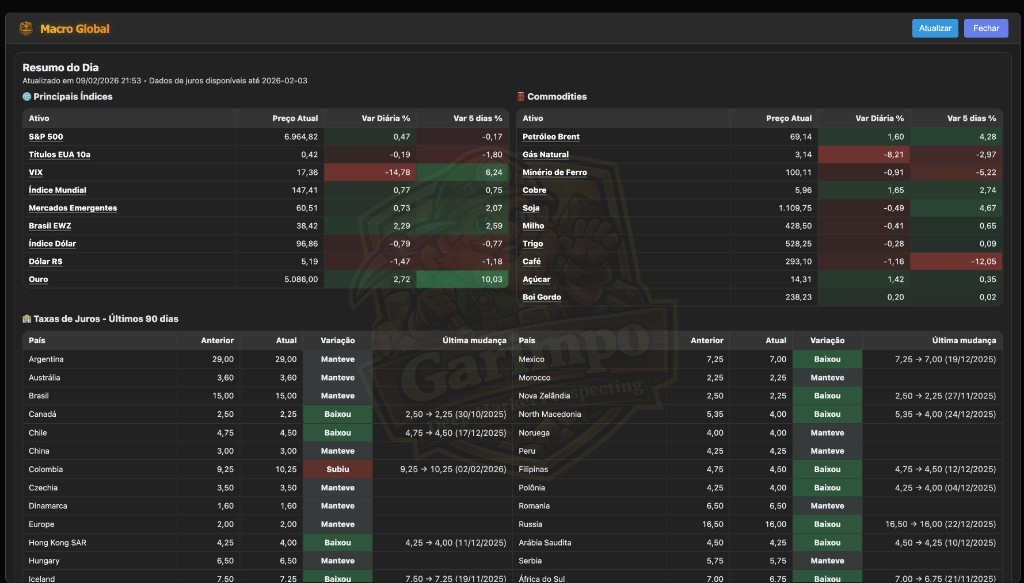Click the Subiu badge for Colombia
The width and height of the screenshot is (1024, 583).
tap(339, 469)
